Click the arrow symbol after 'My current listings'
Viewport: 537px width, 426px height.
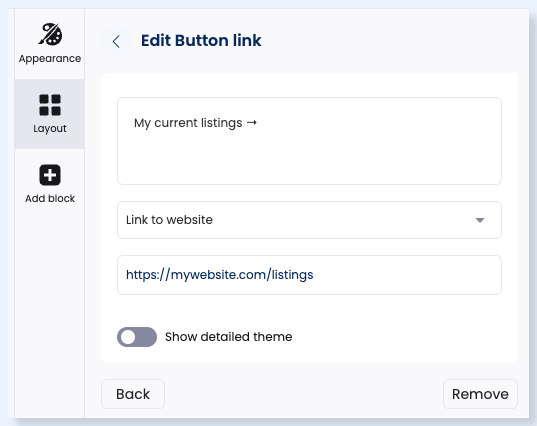coord(252,122)
